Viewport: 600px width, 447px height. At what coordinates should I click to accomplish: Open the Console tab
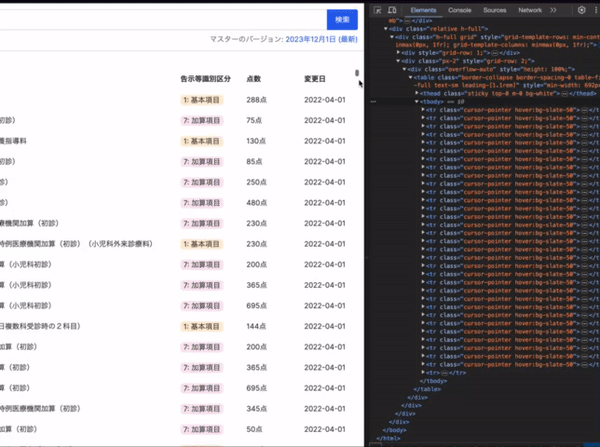click(460, 10)
